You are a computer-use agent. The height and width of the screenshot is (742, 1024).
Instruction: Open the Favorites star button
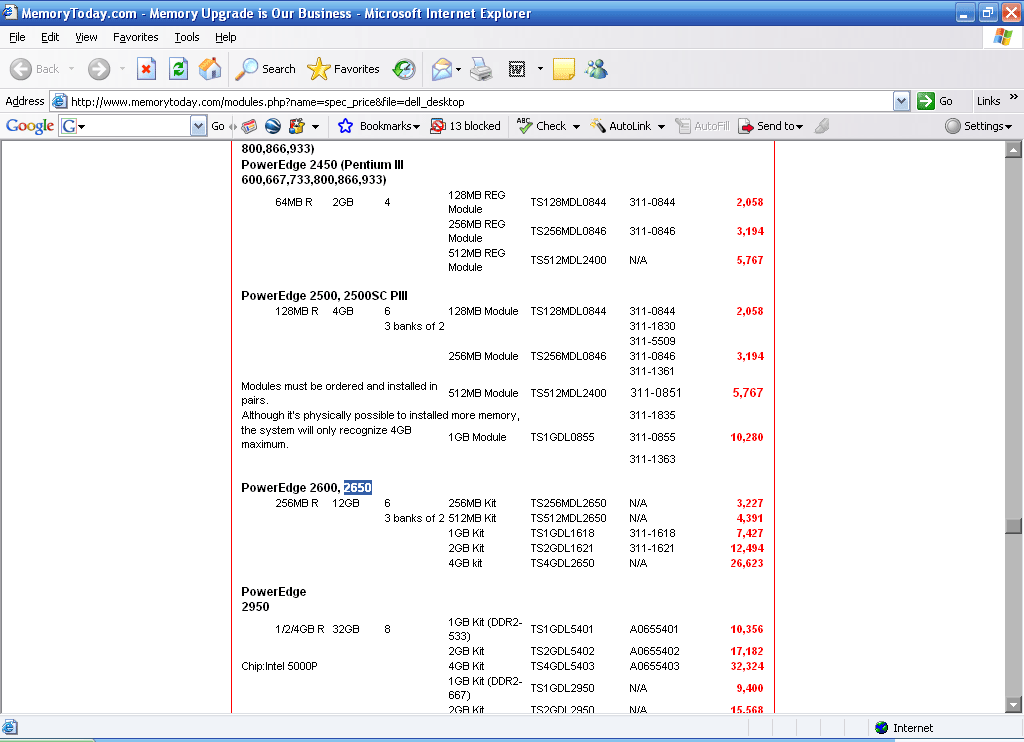coord(343,69)
